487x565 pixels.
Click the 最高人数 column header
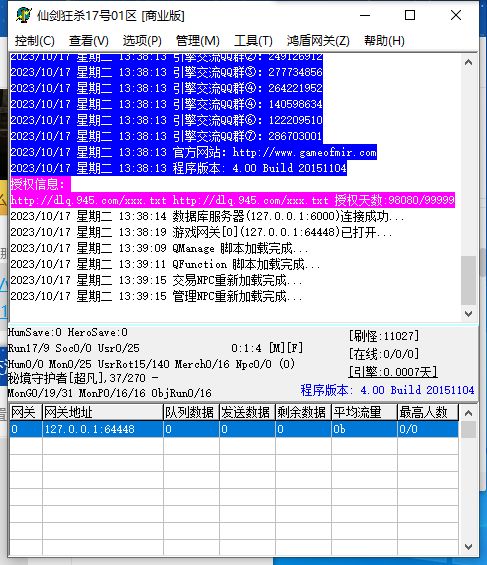428,412
